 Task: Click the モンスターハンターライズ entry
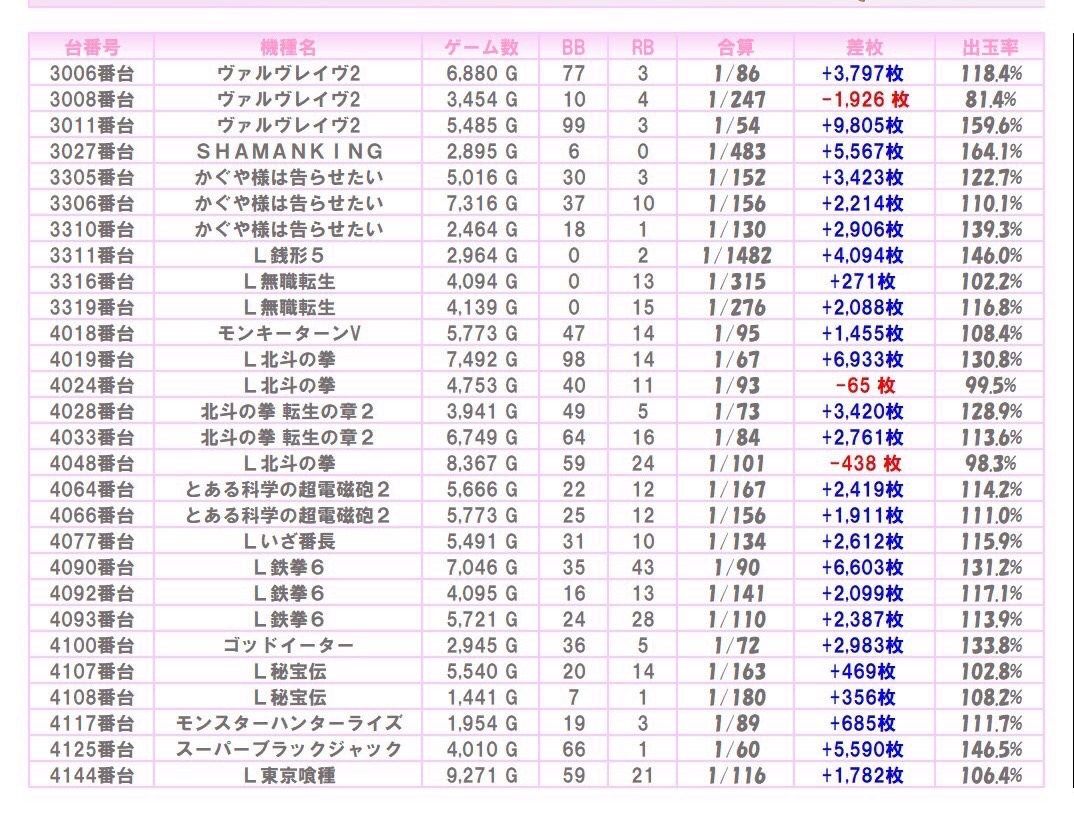point(288,723)
